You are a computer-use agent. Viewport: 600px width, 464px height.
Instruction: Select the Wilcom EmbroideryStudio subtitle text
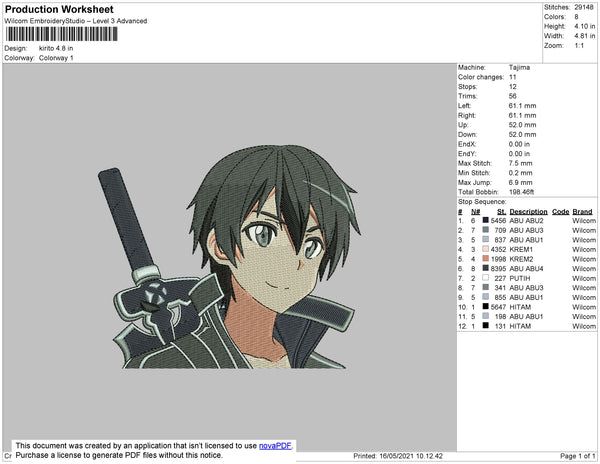coord(76,21)
